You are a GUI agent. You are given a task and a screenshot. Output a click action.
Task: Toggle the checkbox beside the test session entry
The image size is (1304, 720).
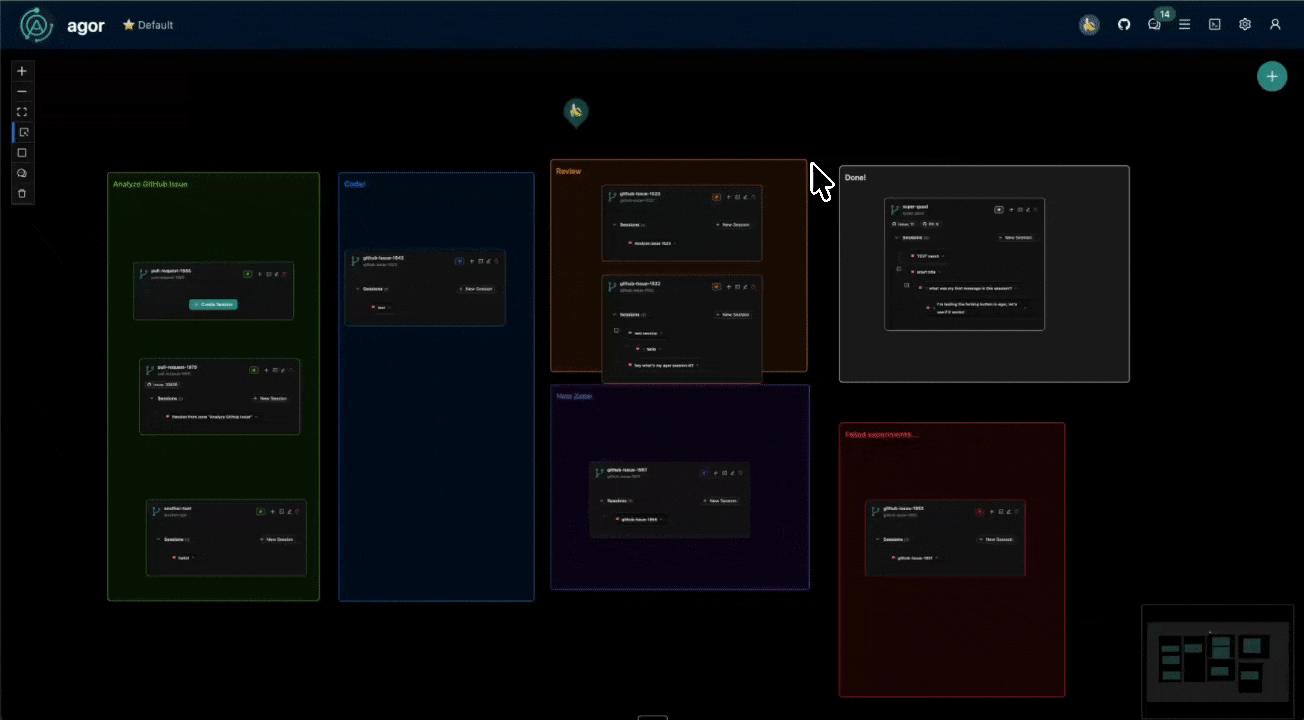616,330
